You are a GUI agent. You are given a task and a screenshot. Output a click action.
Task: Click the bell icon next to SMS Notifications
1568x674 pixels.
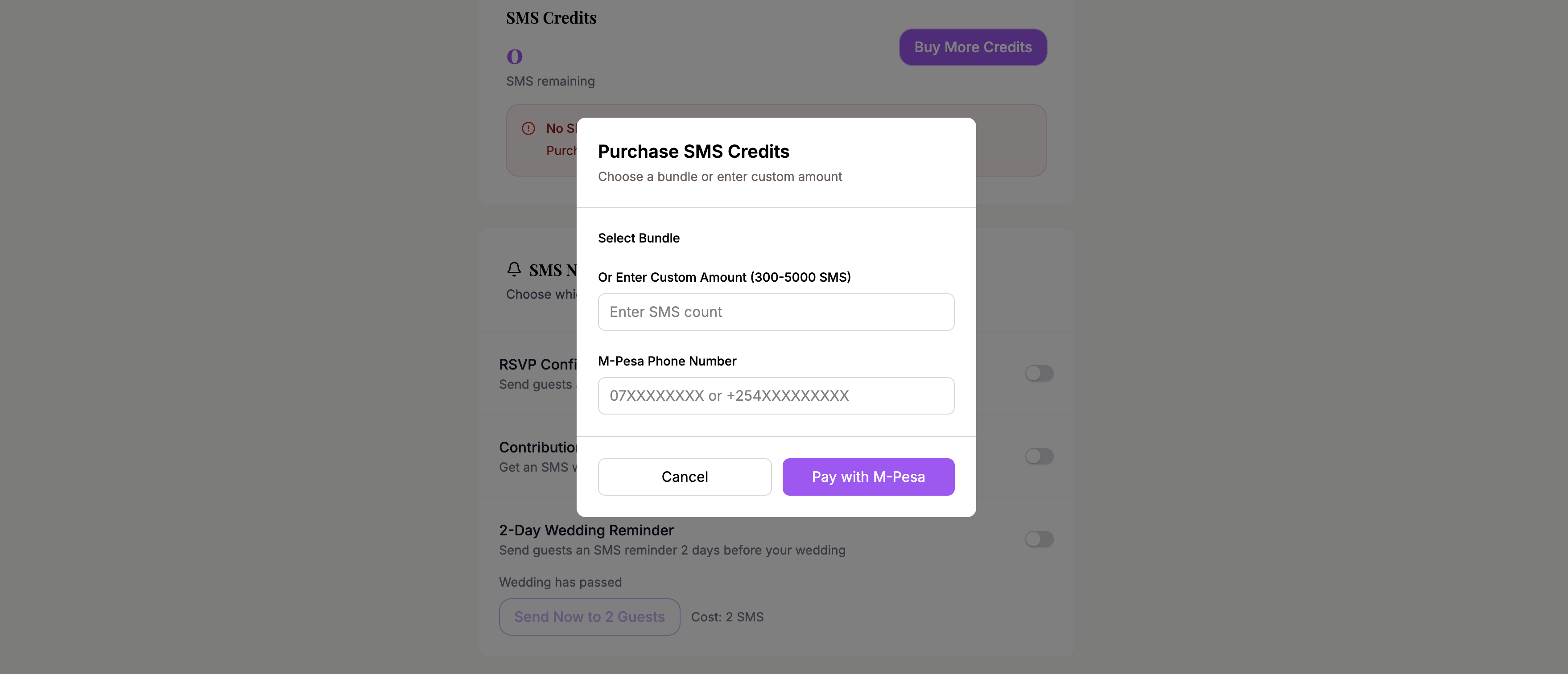coord(514,270)
